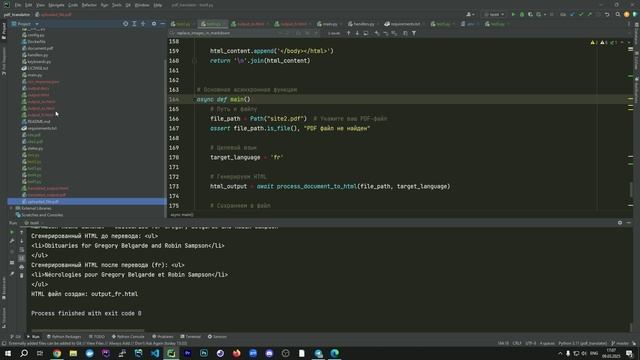Click line 164 async def main() in editor
This screenshot has height=360, width=640.
[223, 99]
